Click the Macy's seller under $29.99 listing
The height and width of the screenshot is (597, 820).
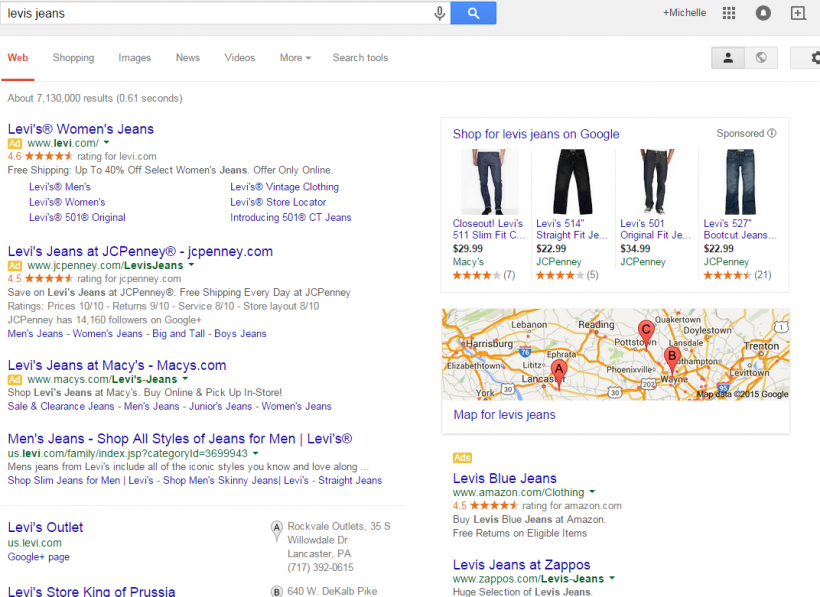pos(468,261)
